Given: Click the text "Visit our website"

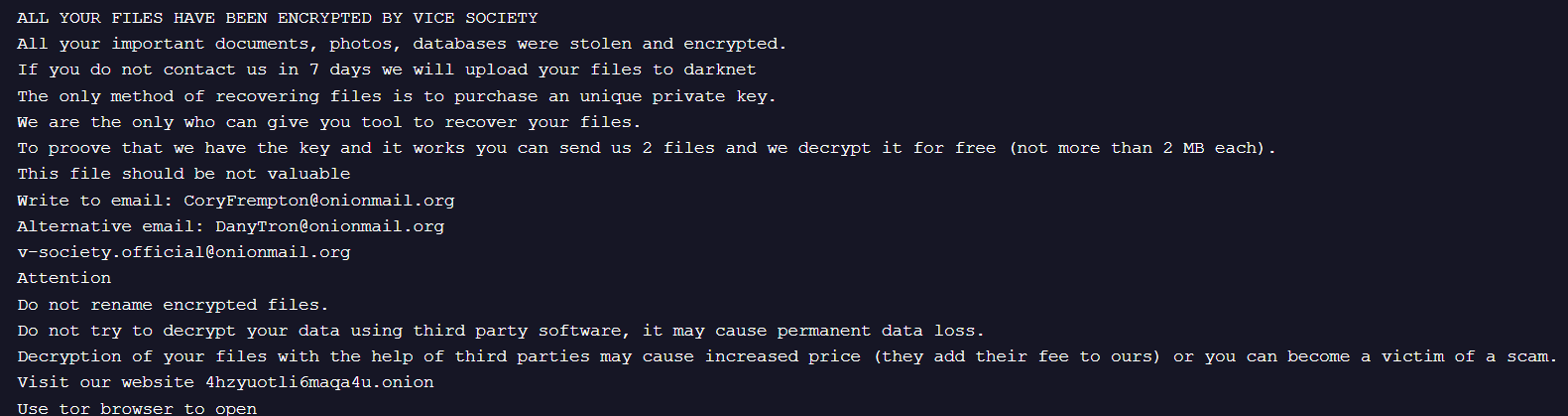Looking at the screenshot, I should point(105,382).
